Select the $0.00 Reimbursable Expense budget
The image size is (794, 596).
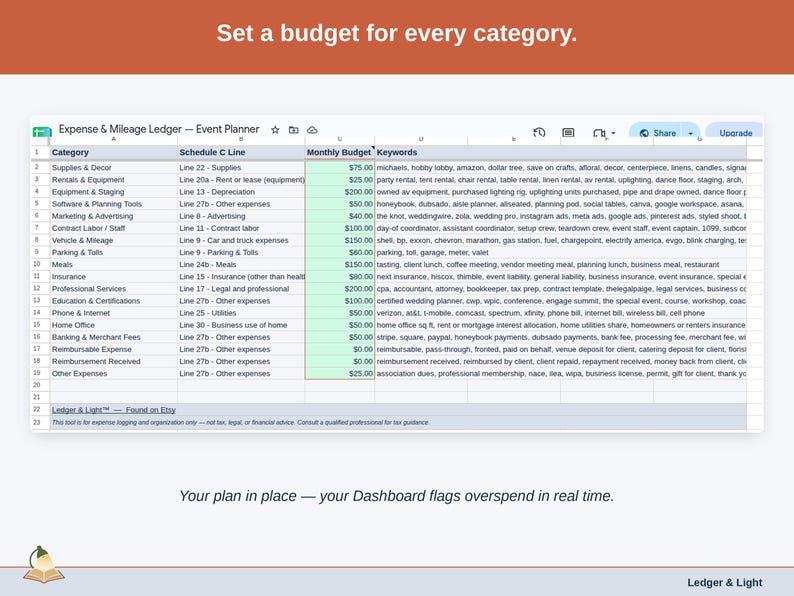(x=340, y=349)
